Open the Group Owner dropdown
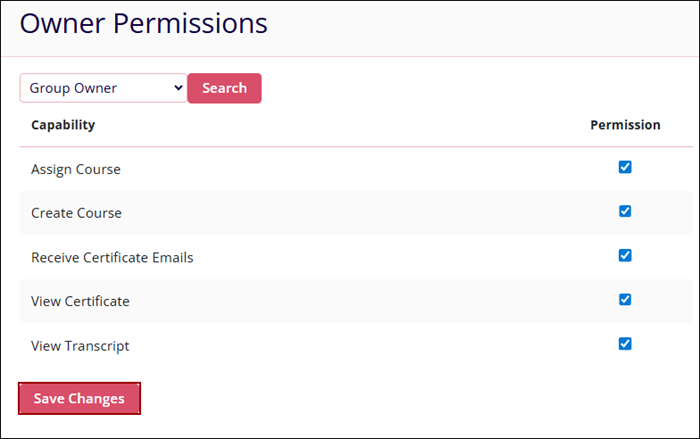This screenshot has width=700, height=439. click(x=103, y=88)
